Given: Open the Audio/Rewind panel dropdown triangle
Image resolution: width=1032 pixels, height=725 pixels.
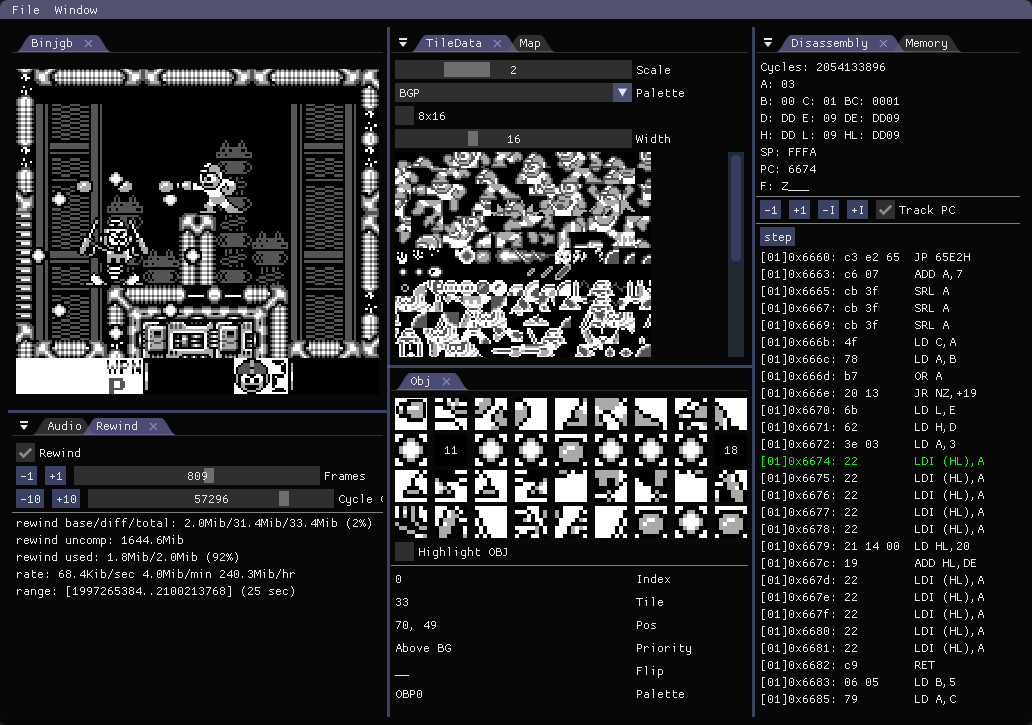Looking at the screenshot, I should point(24,426).
